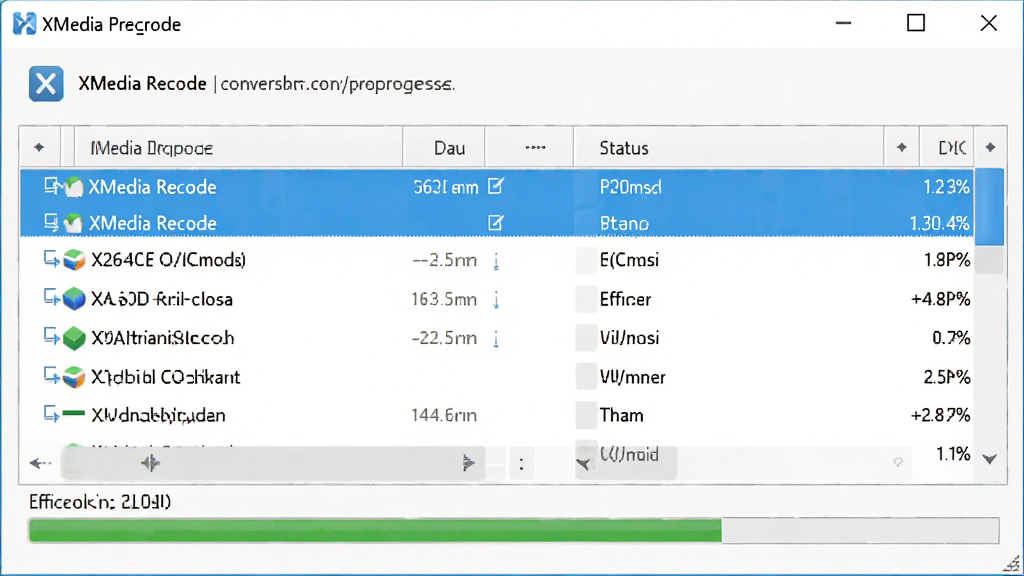Select the XWdnabbicudan row name

(x=158, y=415)
